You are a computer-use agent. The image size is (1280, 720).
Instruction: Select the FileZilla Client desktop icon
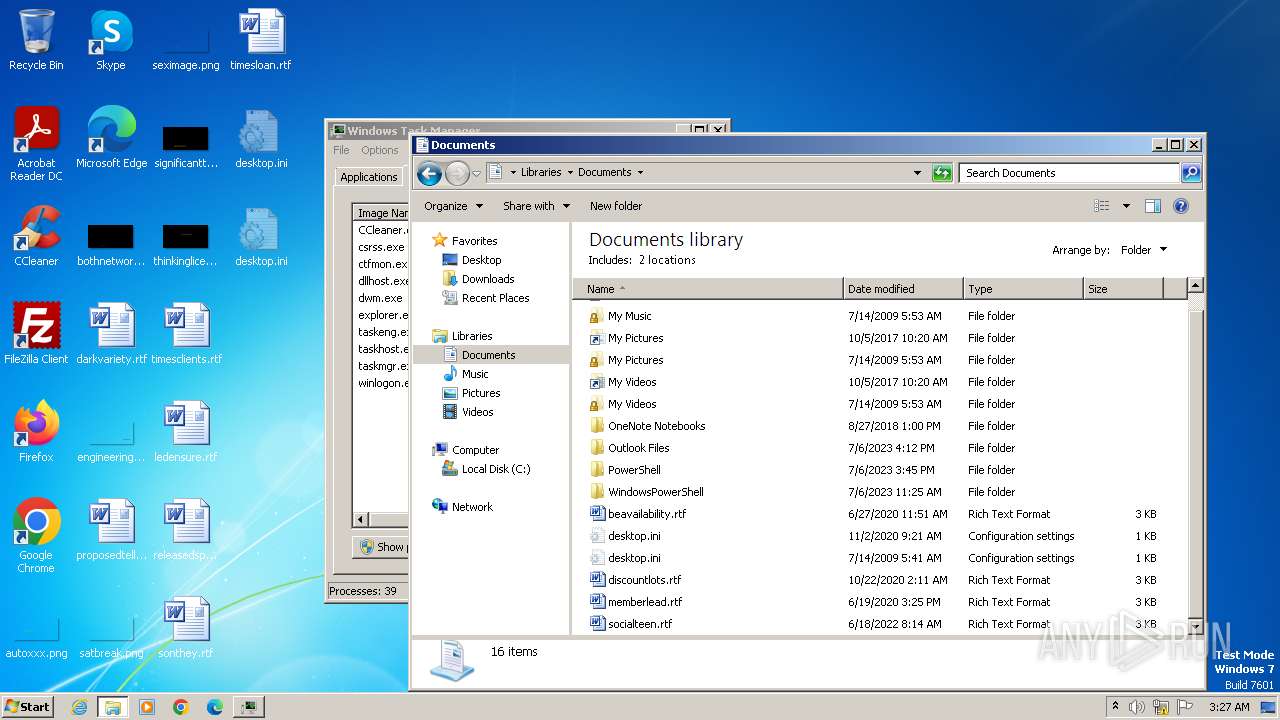(x=36, y=334)
